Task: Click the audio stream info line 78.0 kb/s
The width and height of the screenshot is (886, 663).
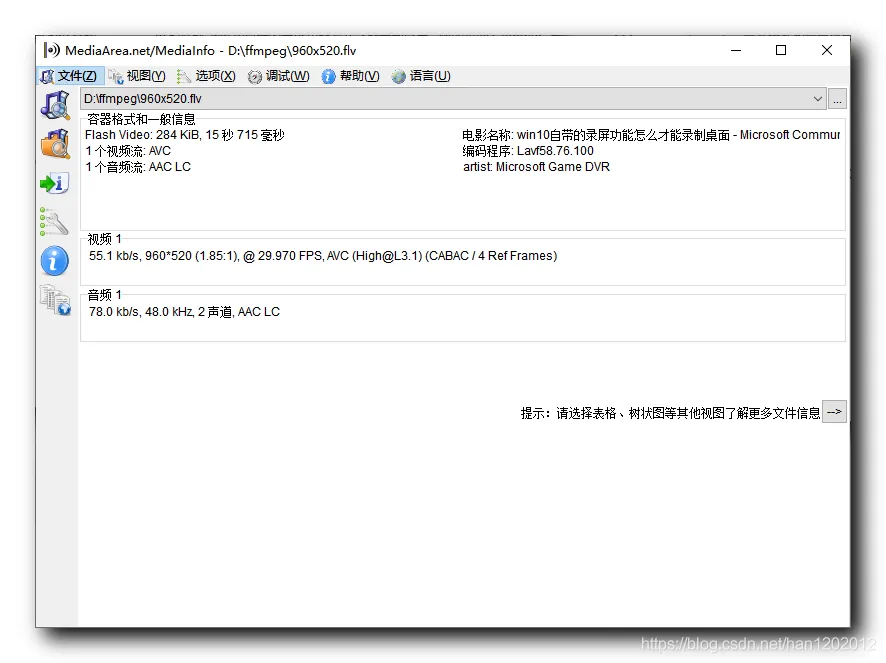Action: [x=184, y=312]
